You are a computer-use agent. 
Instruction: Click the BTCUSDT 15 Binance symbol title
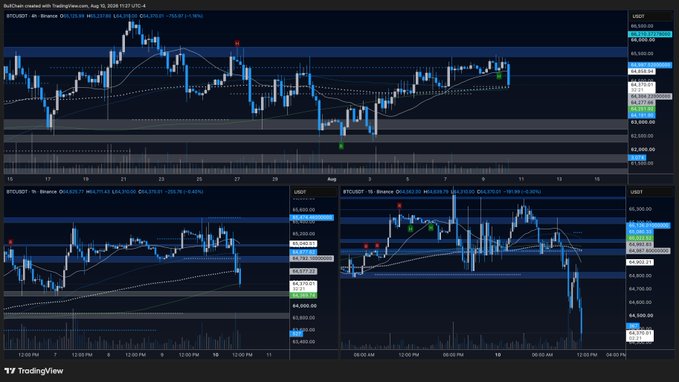(x=369, y=192)
